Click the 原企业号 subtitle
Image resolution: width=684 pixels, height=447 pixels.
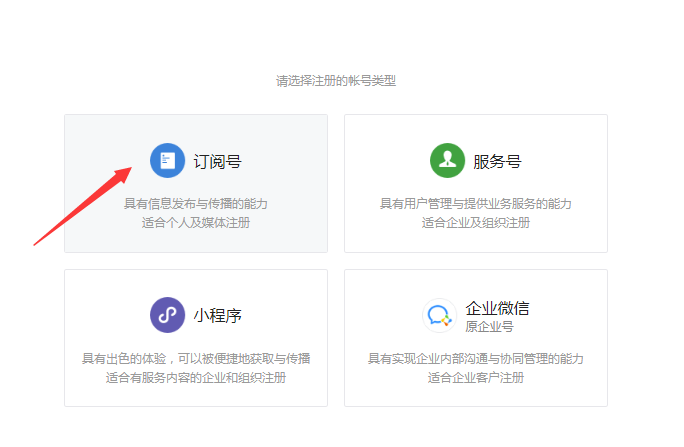pos(489,327)
